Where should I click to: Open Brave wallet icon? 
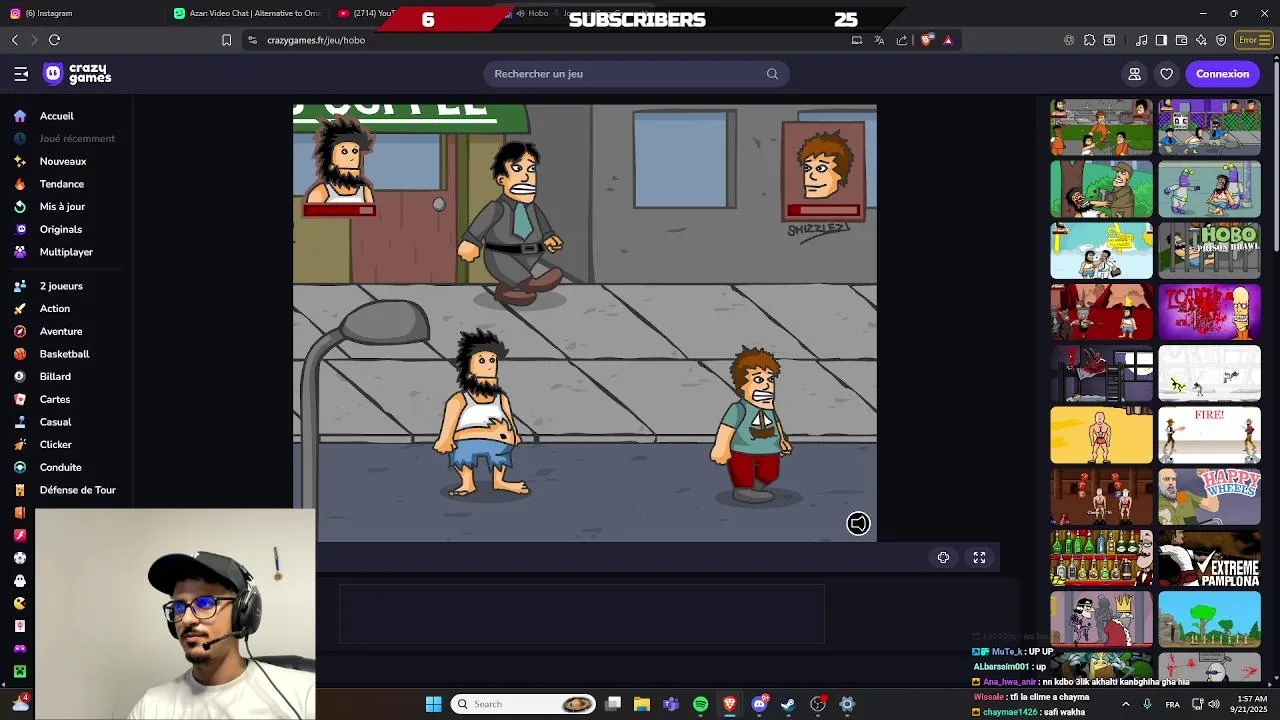click(x=1181, y=40)
